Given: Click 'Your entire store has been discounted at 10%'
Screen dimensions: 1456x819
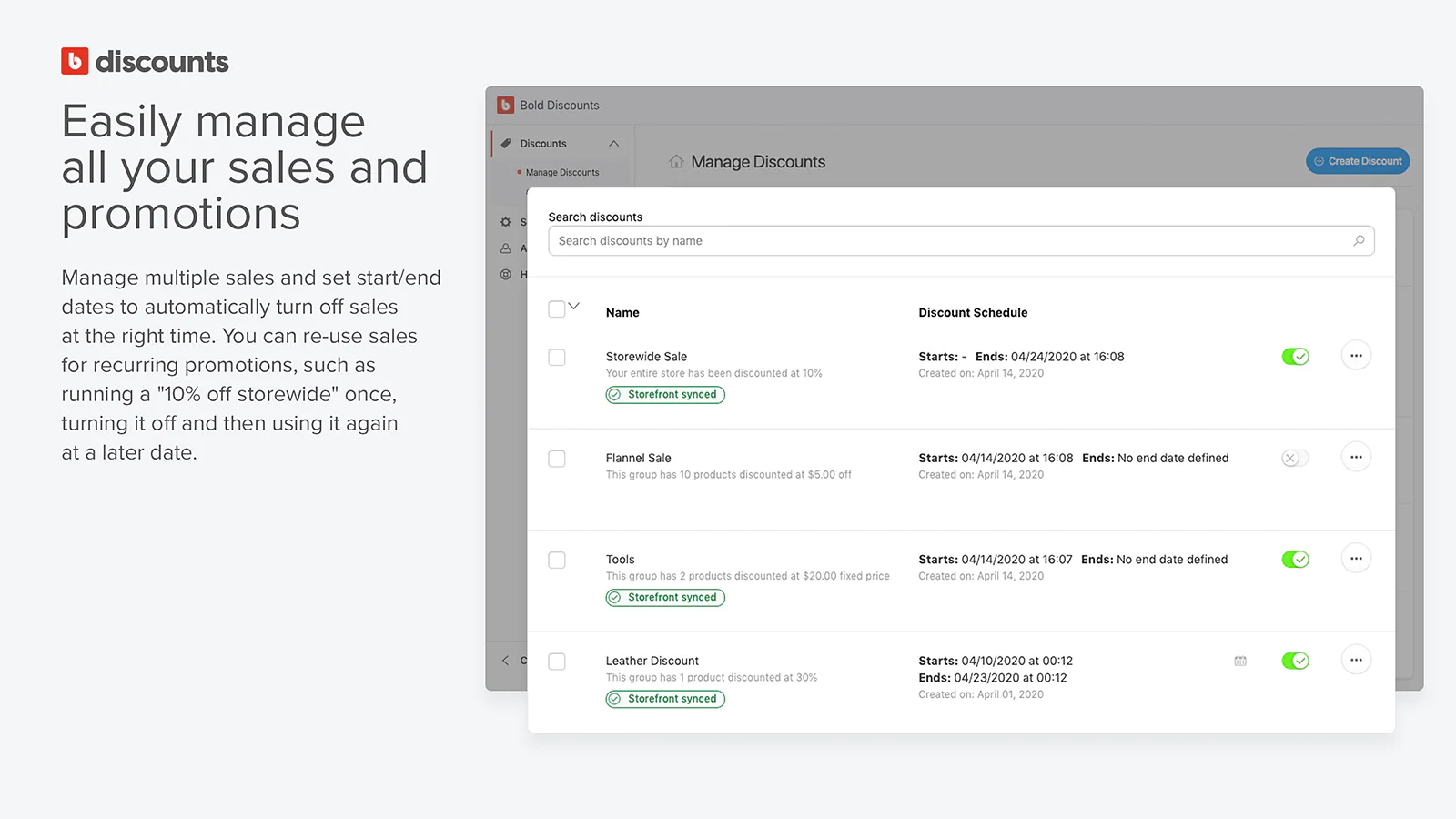Looking at the screenshot, I should point(714,374).
